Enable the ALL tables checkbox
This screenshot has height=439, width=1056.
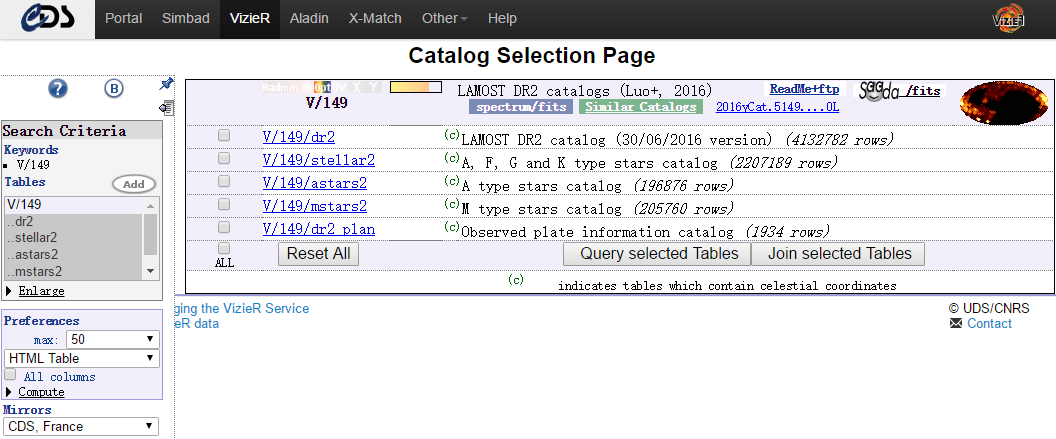pos(224,248)
